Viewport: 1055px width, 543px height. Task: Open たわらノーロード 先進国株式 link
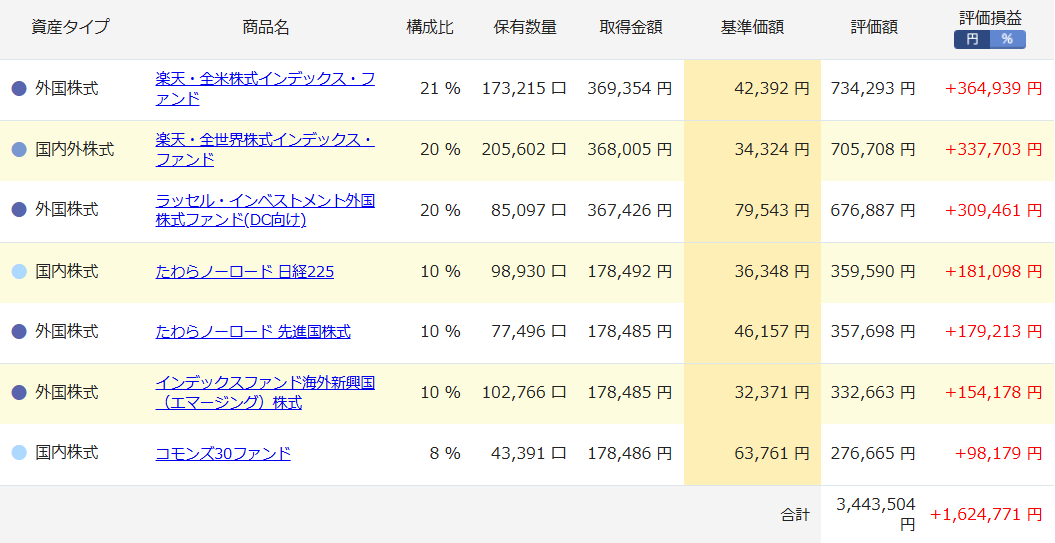(253, 332)
